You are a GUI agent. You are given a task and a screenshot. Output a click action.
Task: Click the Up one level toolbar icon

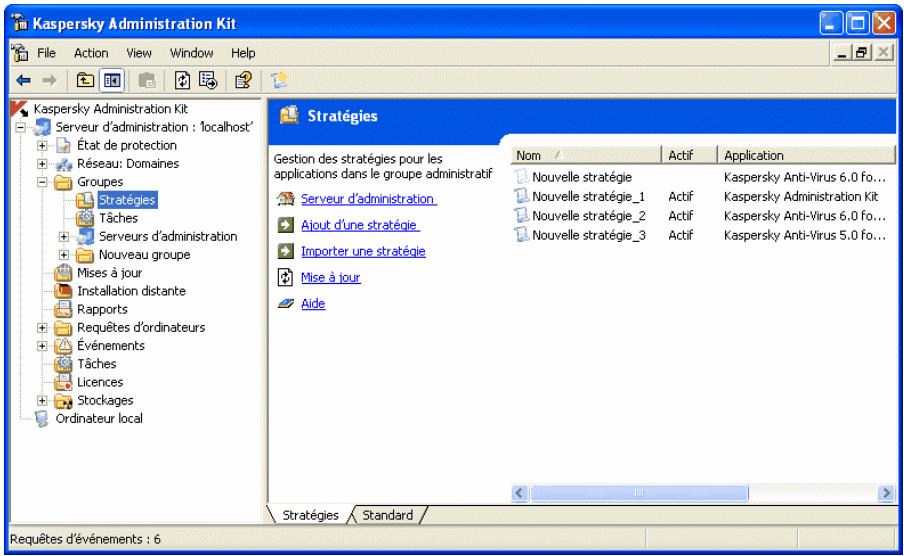[x=85, y=80]
